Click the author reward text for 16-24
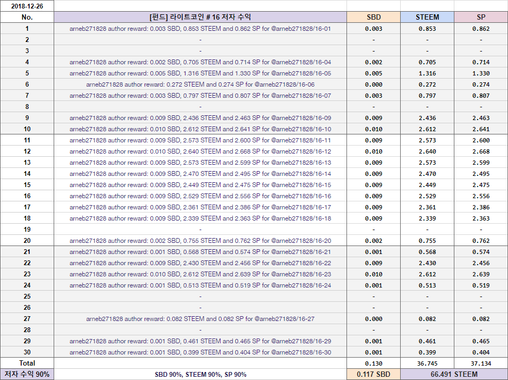 click(200, 285)
